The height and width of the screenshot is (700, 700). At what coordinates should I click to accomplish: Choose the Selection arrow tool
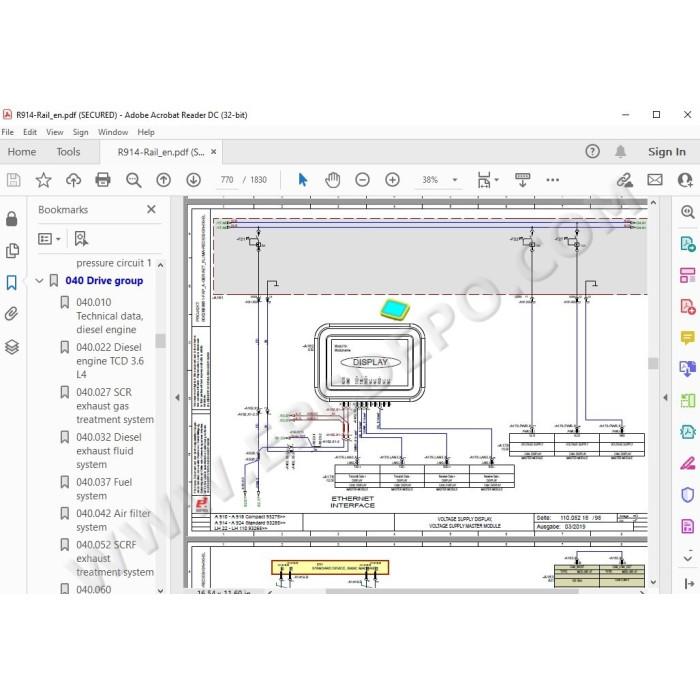point(303,180)
